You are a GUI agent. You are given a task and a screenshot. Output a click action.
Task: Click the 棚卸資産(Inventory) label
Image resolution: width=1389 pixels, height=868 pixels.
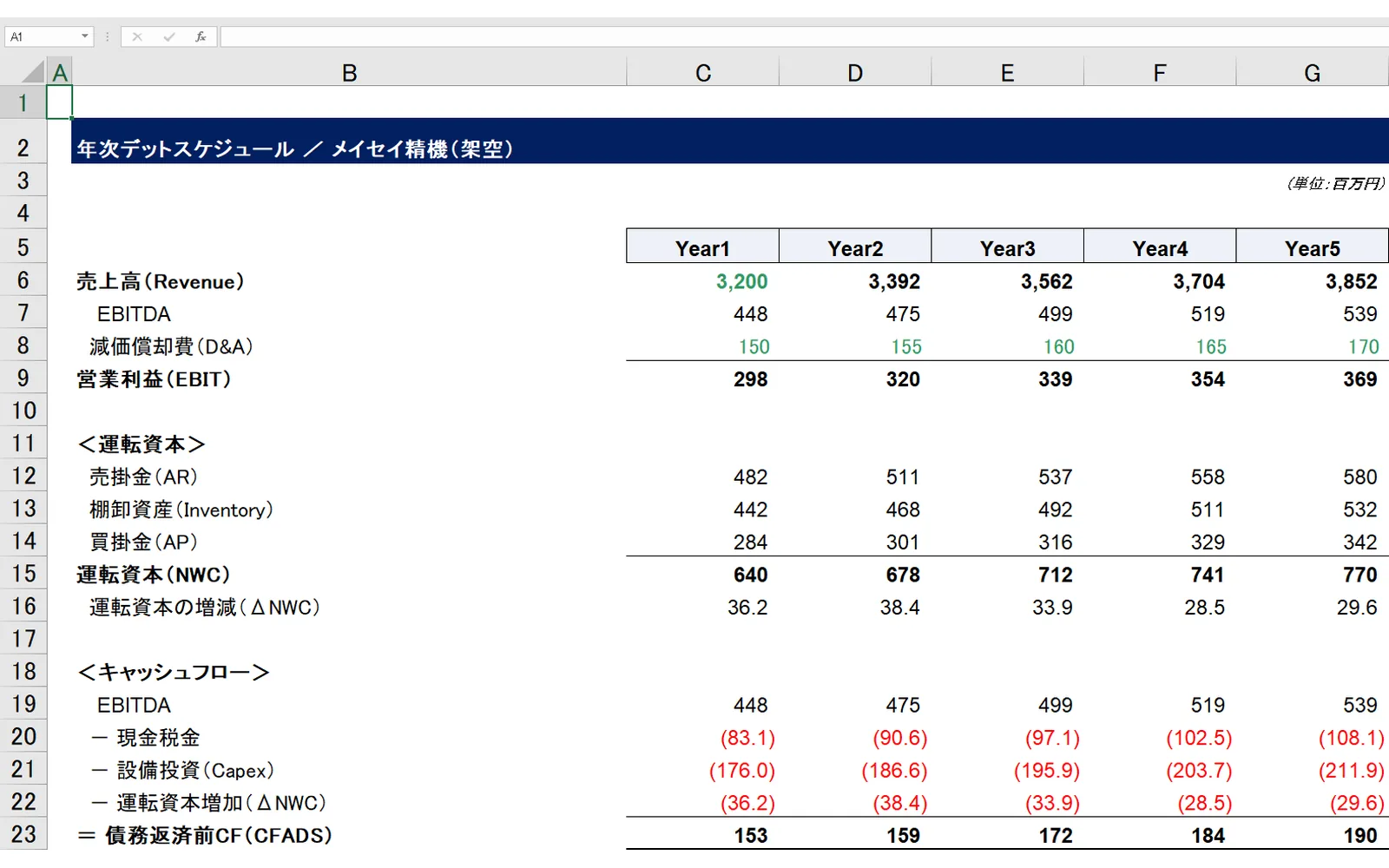(181, 510)
